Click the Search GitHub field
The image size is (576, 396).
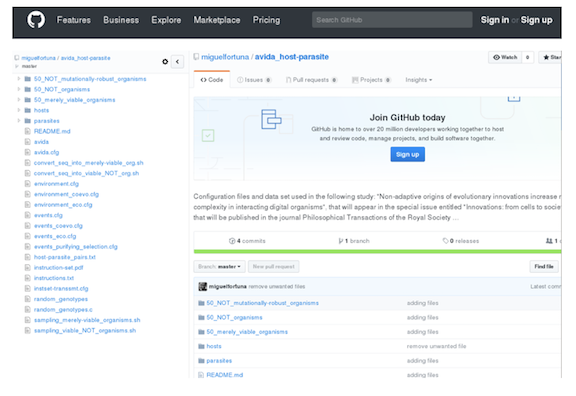tap(392, 20)
